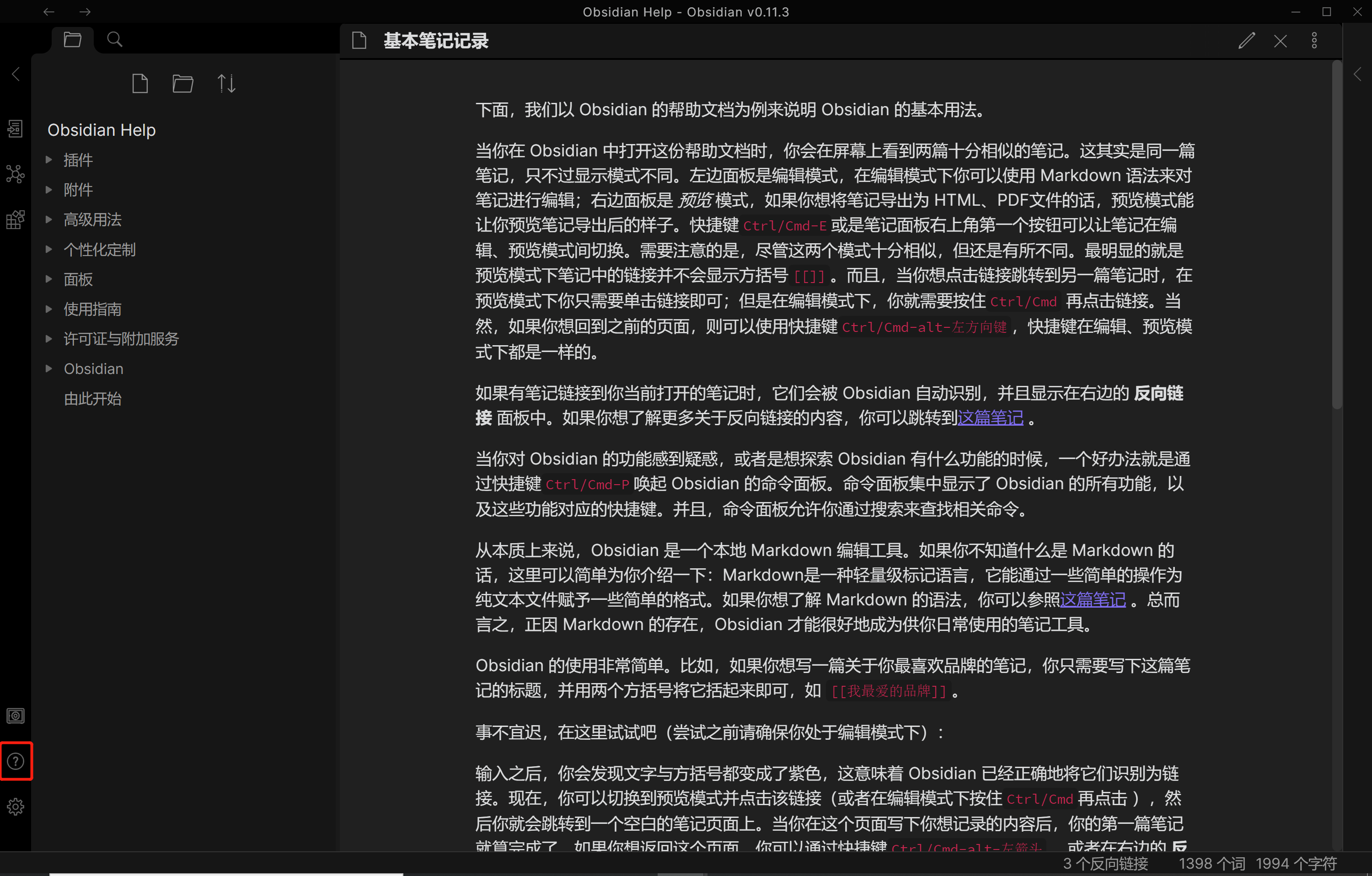
Task: Follow the 这篇笔记 link about Markdown syntax
Action: [1092, 600]
